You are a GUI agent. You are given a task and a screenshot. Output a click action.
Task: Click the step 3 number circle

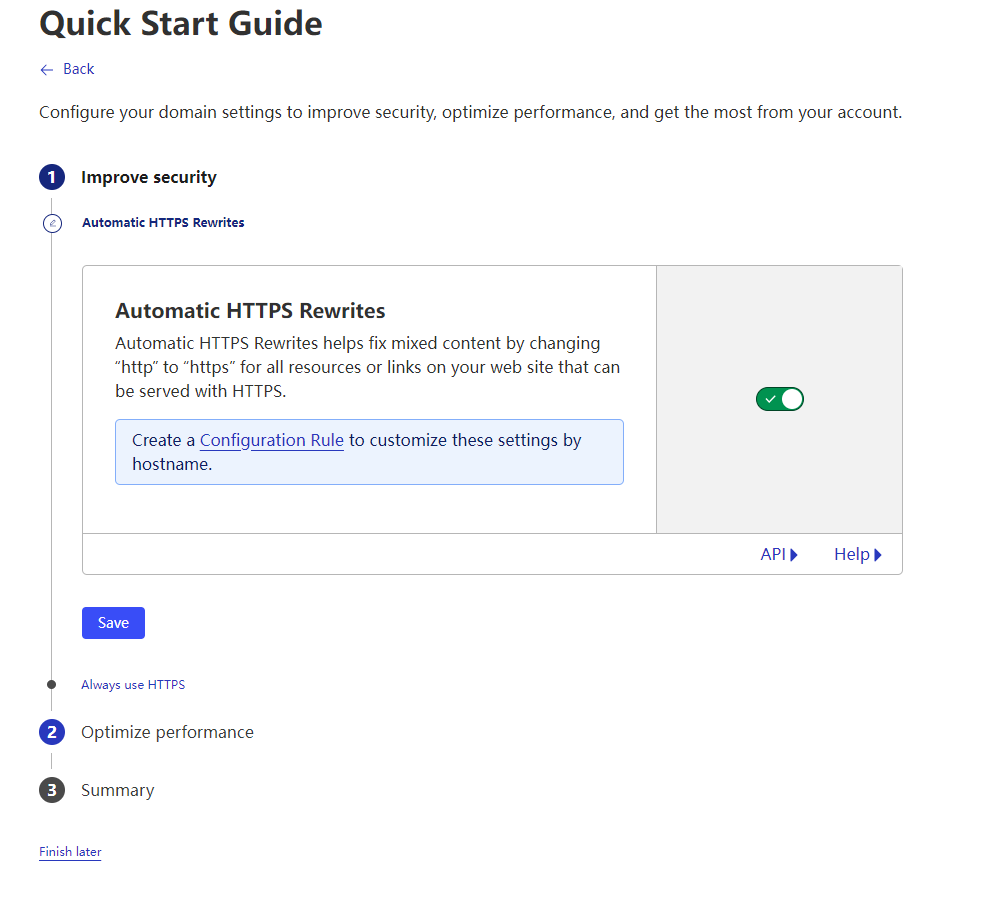52,791
